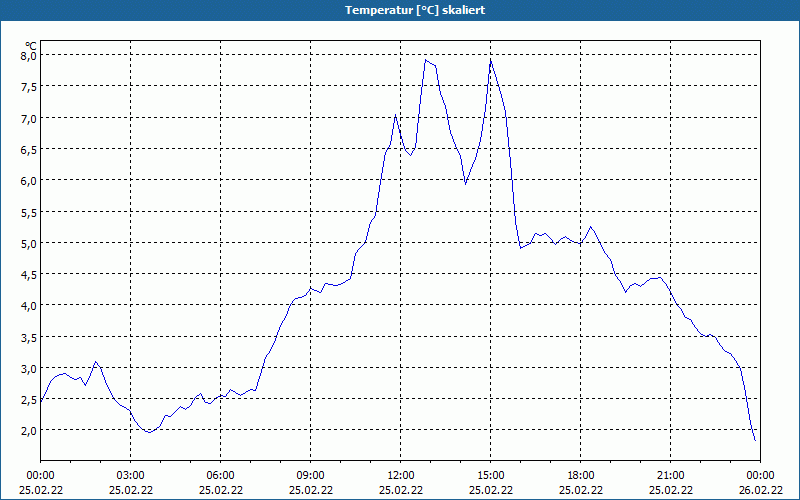Click the 03:00 time axis label
800x500 pixels.
(131, 476)
